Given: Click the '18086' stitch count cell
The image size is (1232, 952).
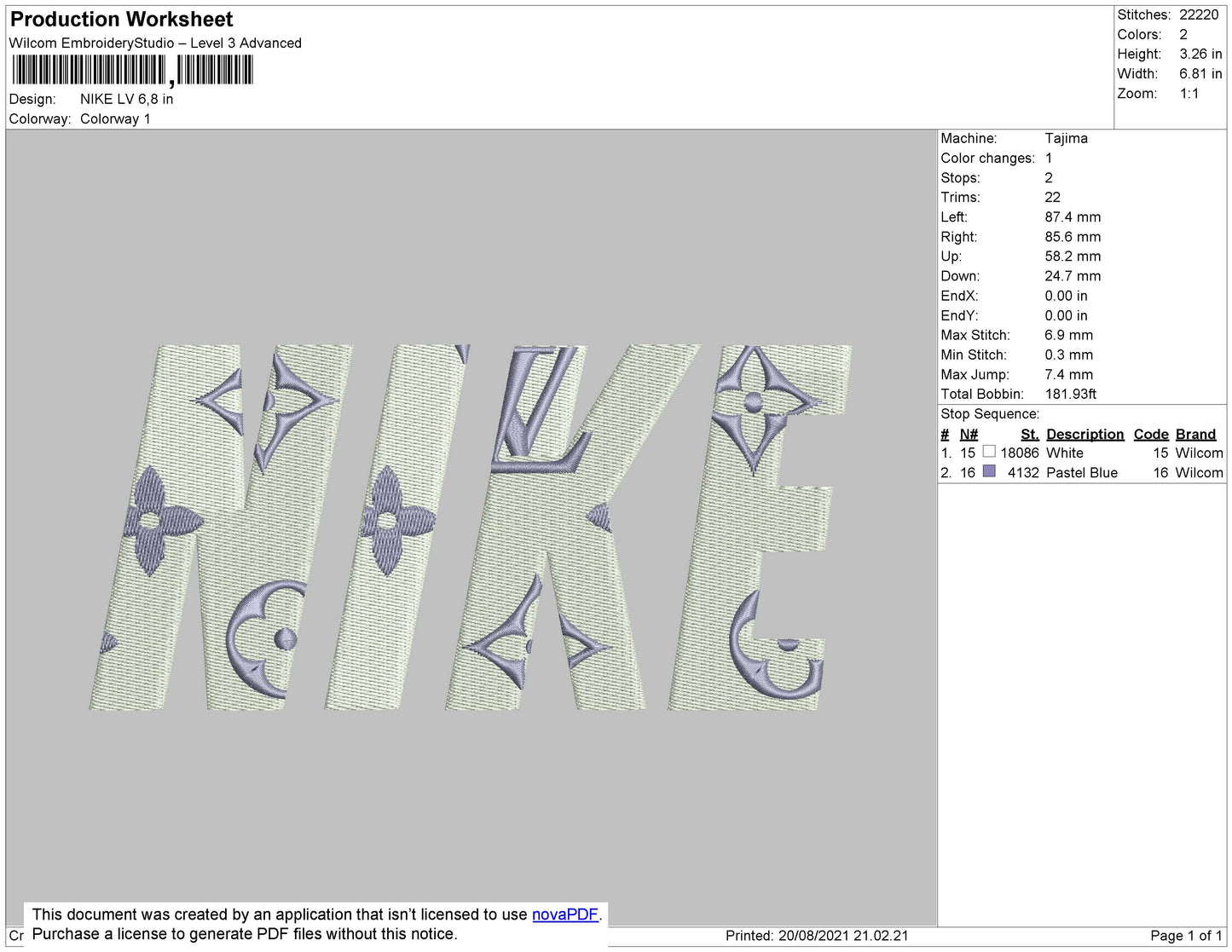Looking at the screenshot, I should pos(1020,453).
